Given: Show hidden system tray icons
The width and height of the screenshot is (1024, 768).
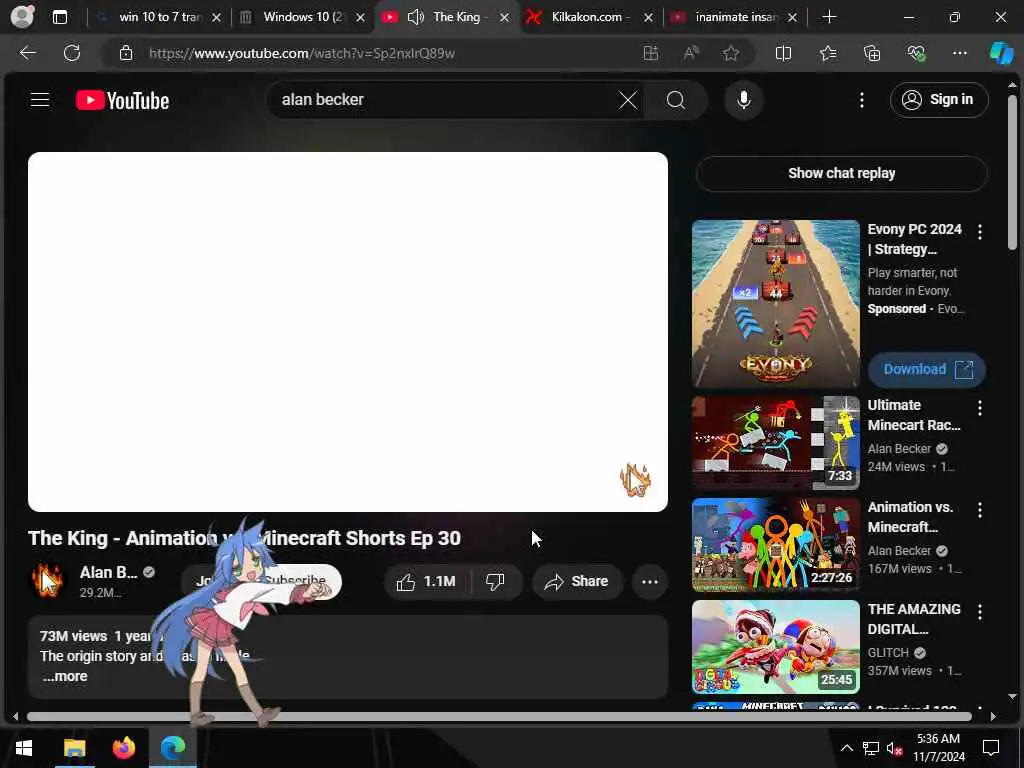Looking at the screenshot, I should click(x=846, y=748).
